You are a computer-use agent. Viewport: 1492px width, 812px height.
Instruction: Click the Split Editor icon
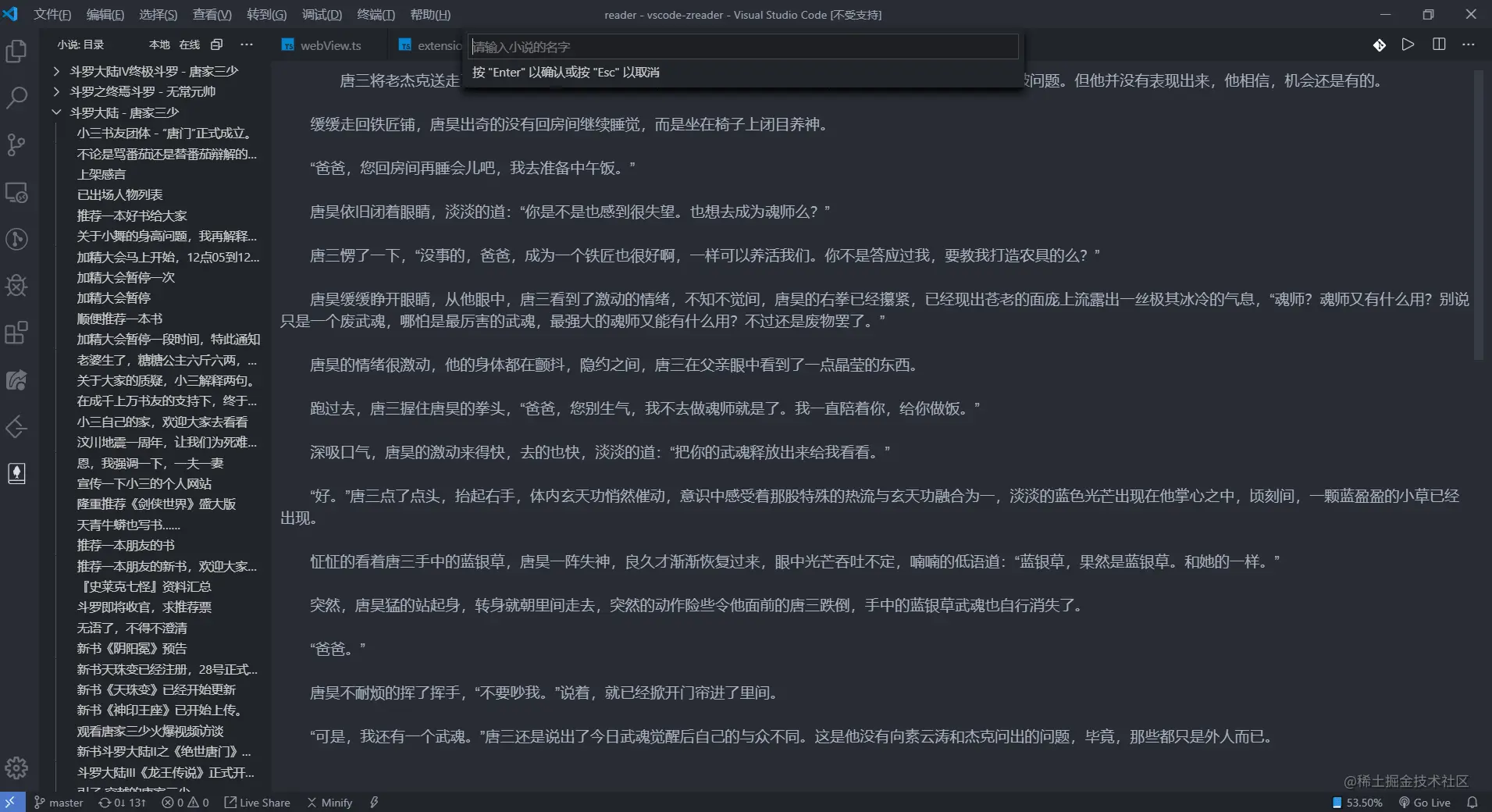pyautogui.click(x=1438, y=45)
